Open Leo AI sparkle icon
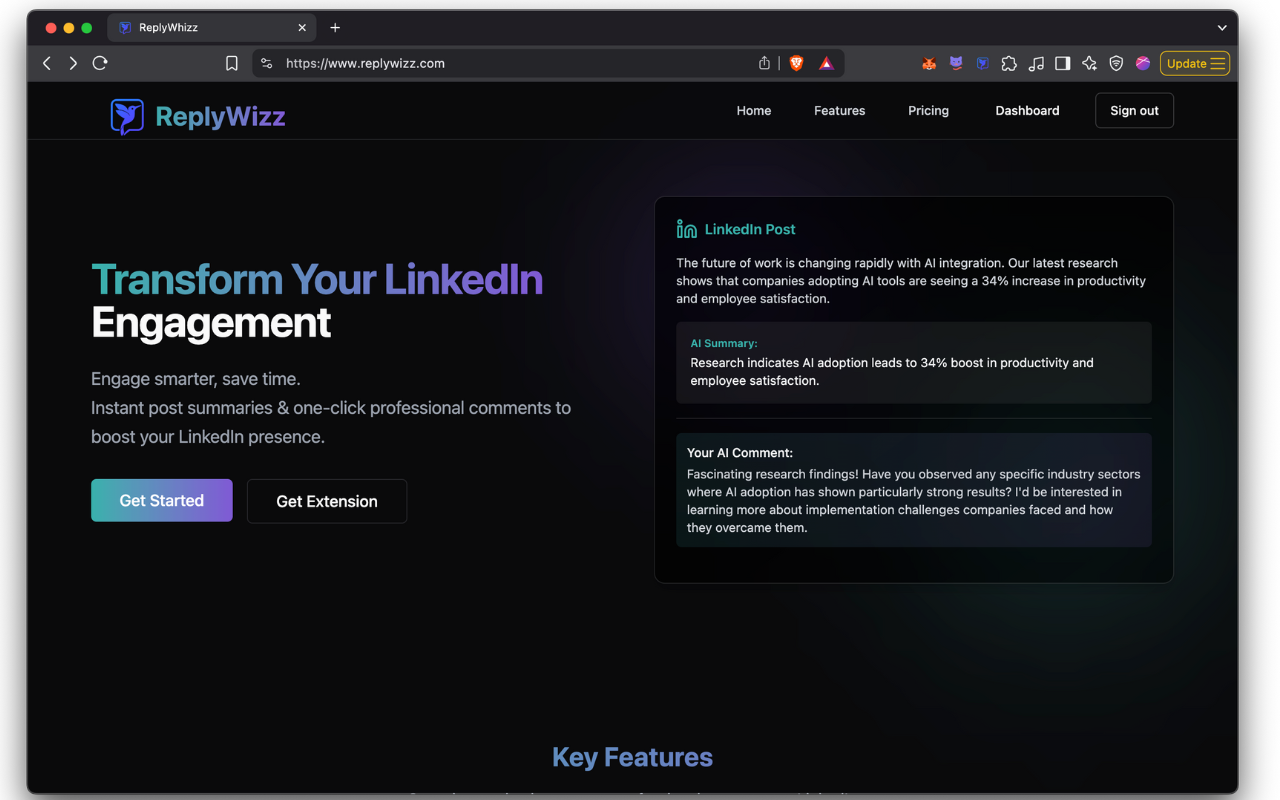This screenshot has height=800, width=1280. pos(1089,63)
